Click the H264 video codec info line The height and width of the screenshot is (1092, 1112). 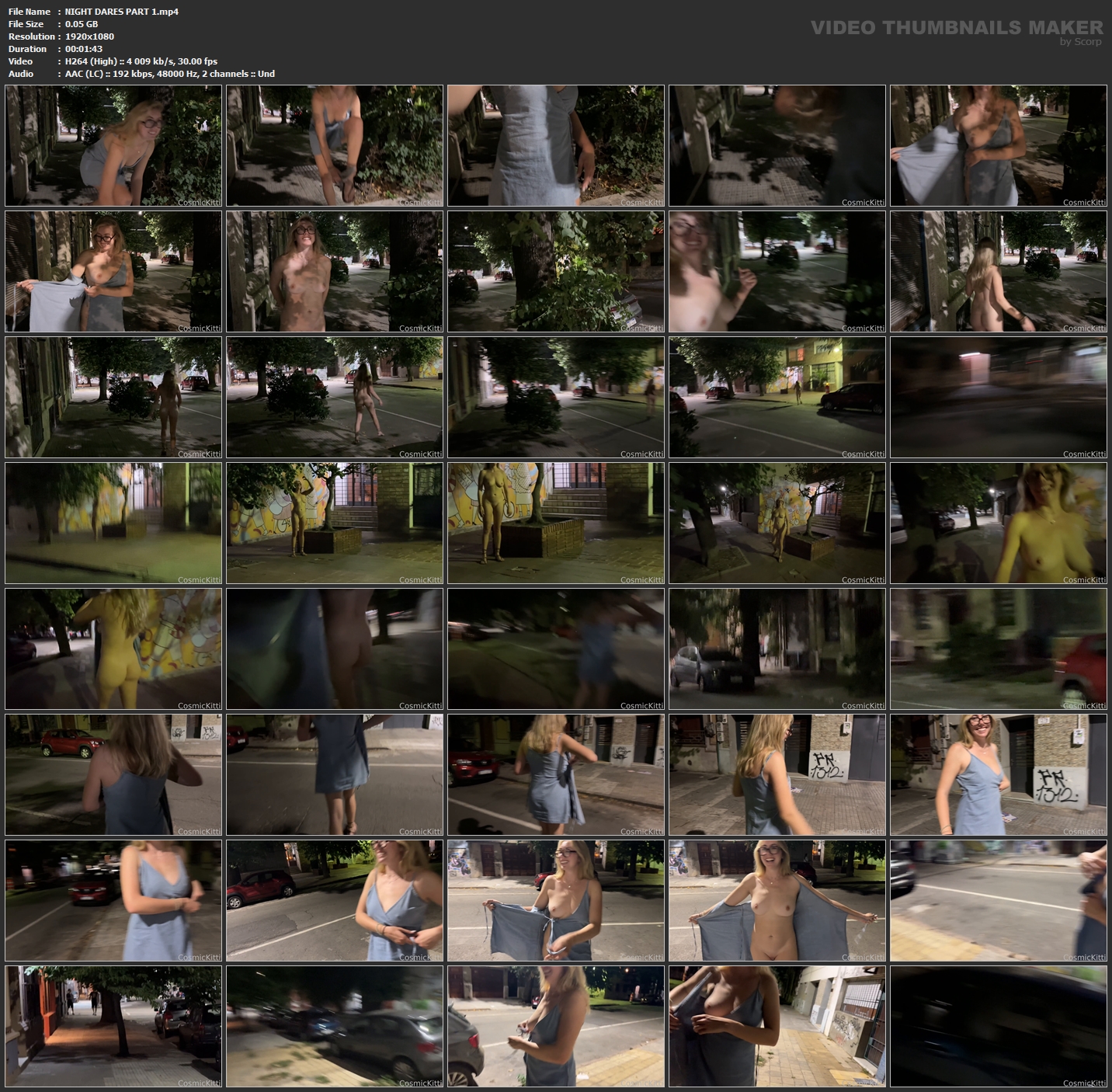click(141, 61)
